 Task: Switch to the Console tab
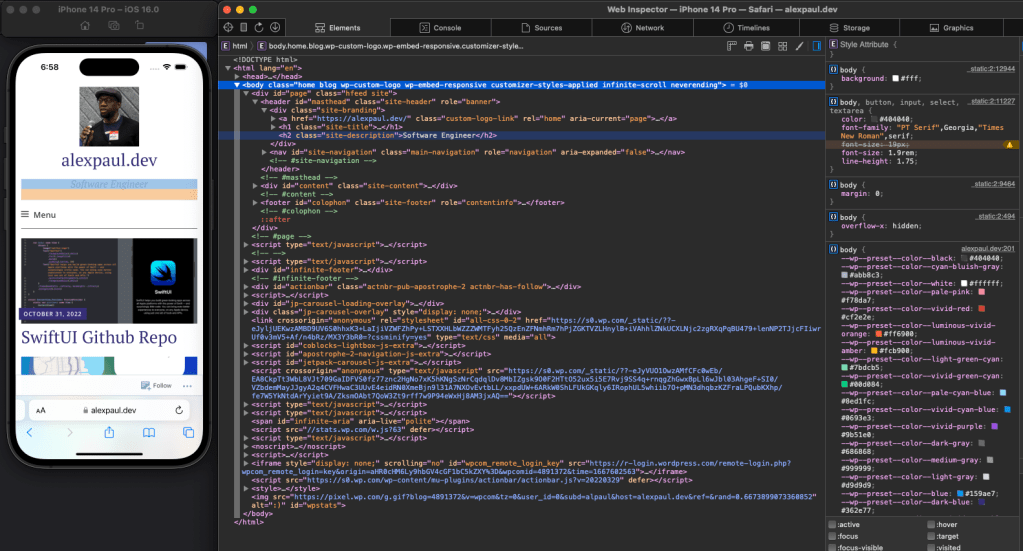[x=440, y=28]
